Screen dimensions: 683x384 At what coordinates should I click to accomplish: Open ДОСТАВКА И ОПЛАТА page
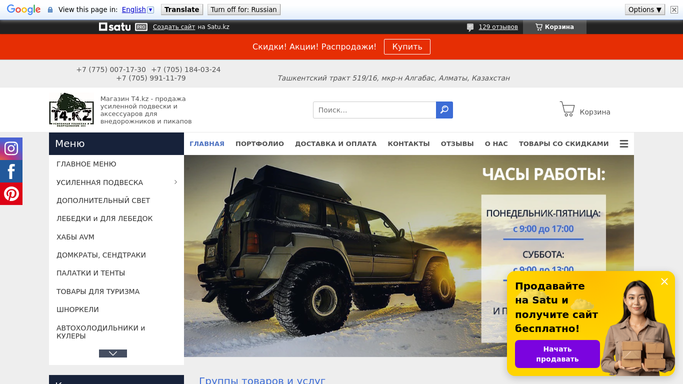coord(336,144)
